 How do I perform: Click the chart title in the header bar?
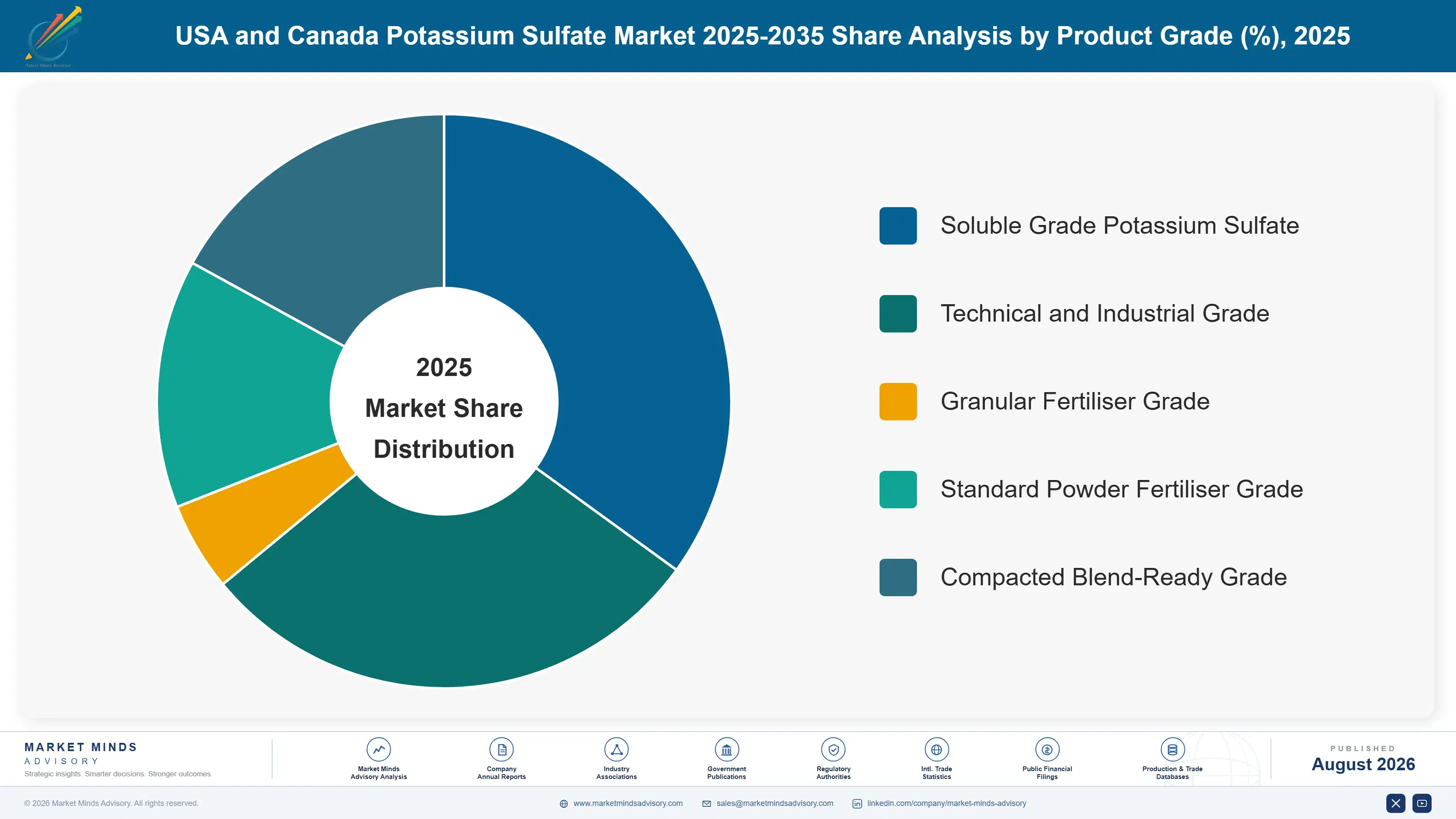pos(762,36)
